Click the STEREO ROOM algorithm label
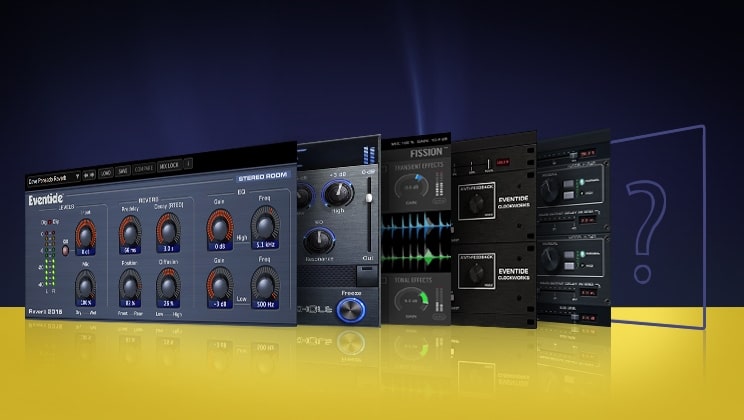 pos(262,177)
